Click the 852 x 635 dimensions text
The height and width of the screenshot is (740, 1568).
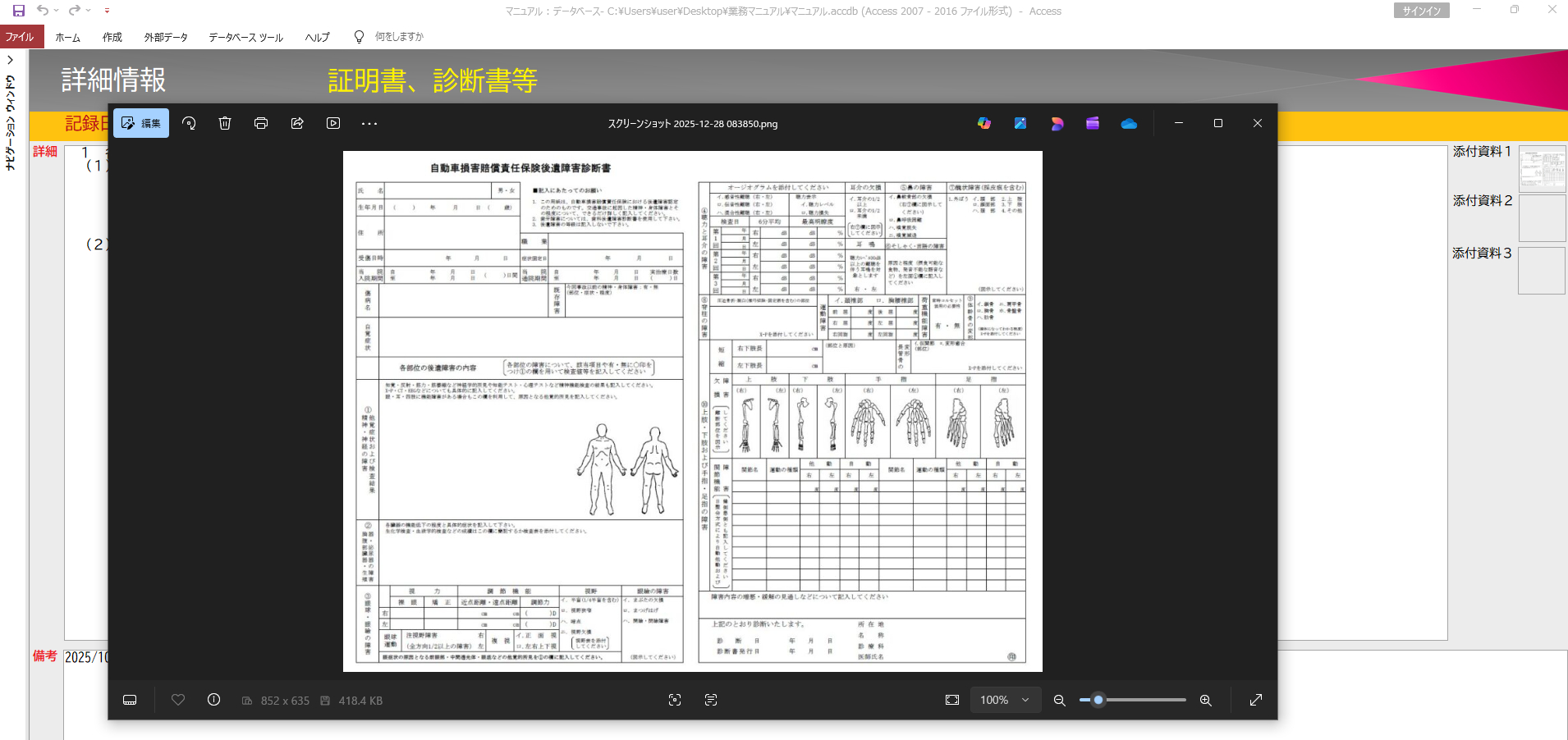click(x=285, y=701)
